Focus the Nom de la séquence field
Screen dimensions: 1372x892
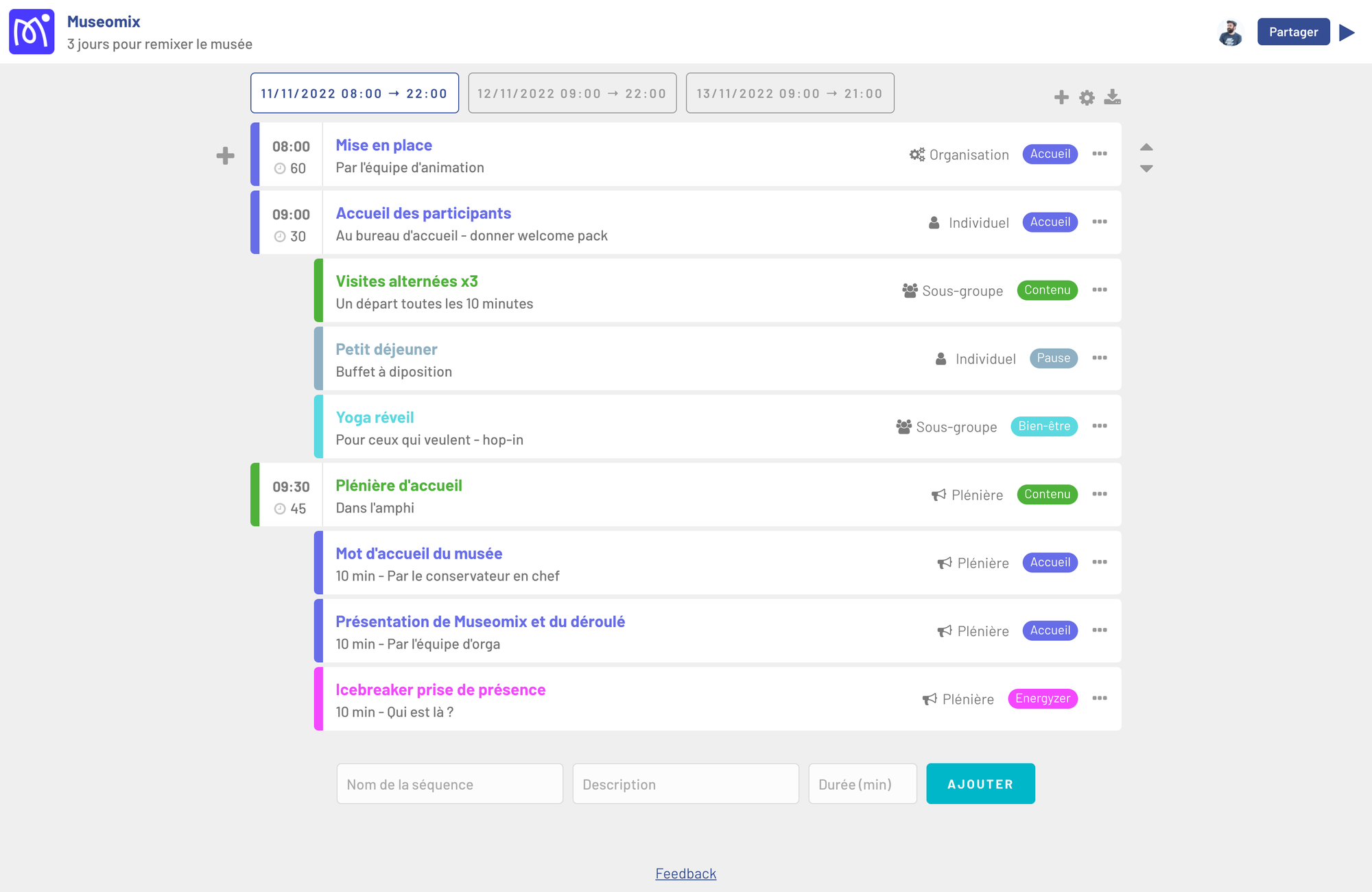point(449,784)
